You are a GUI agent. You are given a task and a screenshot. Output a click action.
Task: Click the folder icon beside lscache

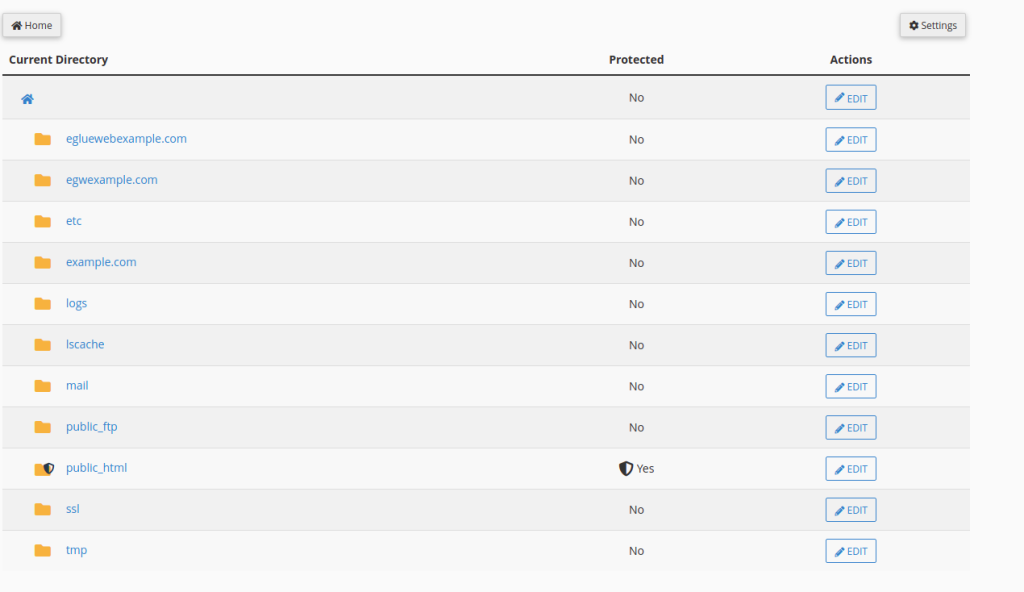pos(42,345)
